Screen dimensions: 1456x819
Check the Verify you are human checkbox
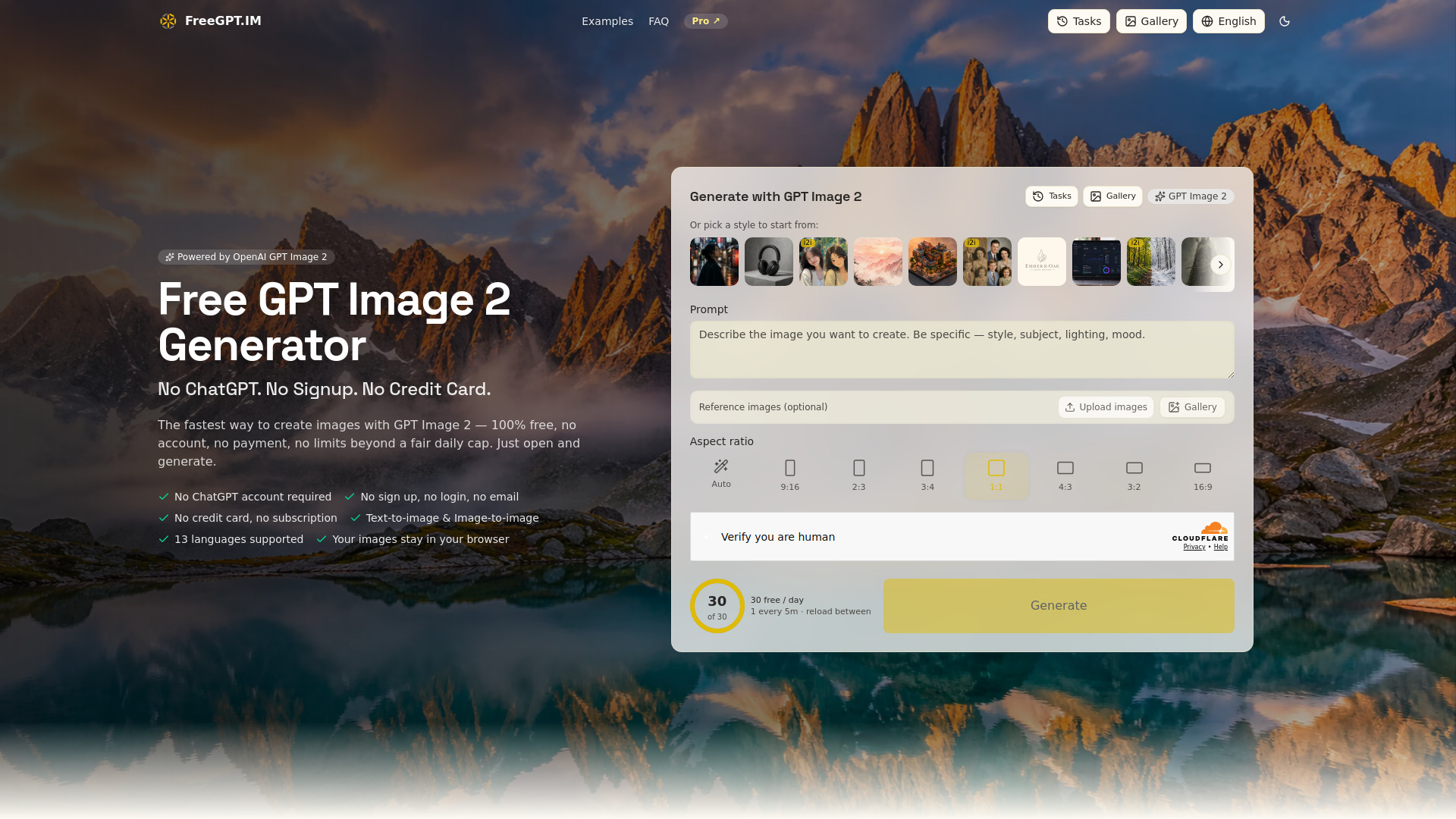[707, 536]
